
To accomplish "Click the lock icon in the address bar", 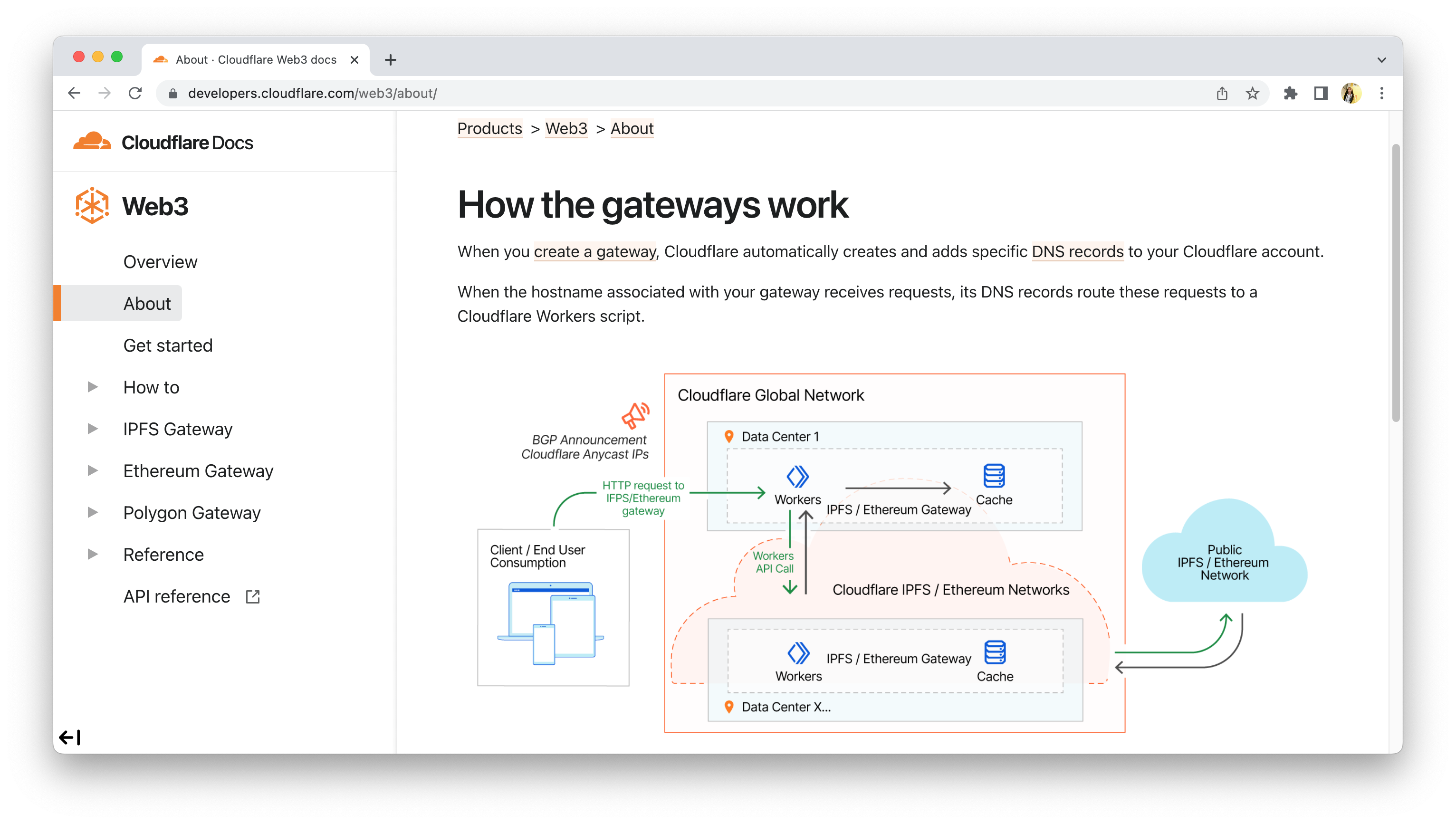I will coord(174,94).
